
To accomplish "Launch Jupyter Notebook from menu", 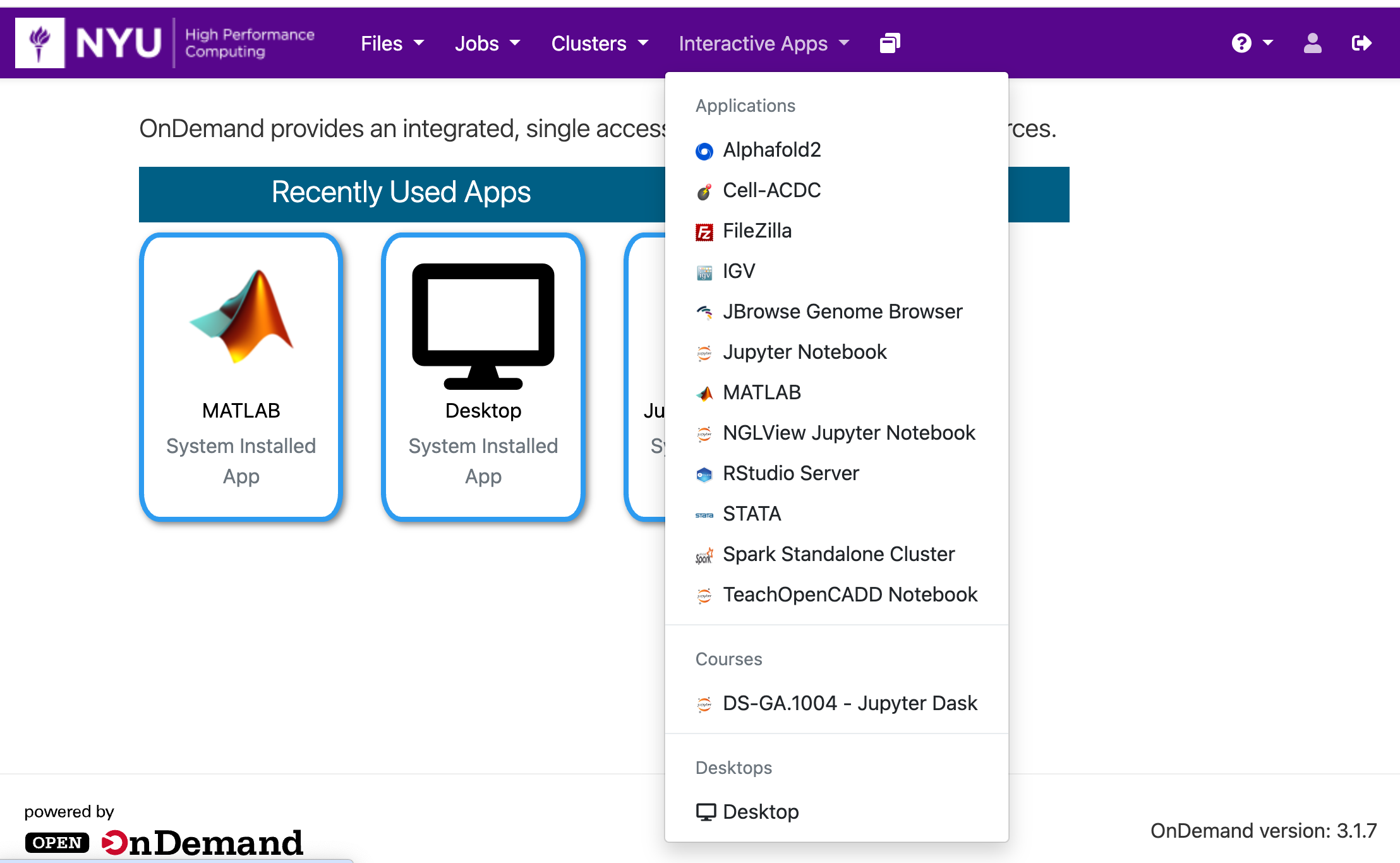I will [x=836, y=352].
